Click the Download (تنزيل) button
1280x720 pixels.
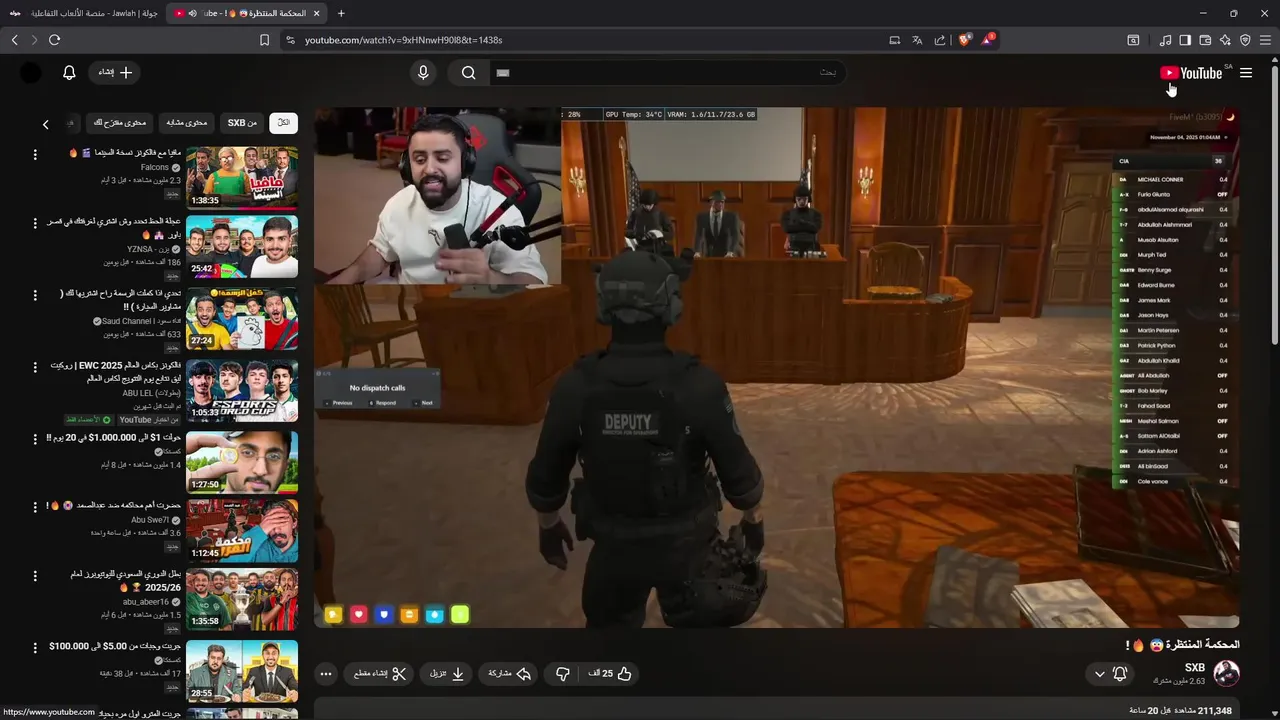(x=447, y=674)
